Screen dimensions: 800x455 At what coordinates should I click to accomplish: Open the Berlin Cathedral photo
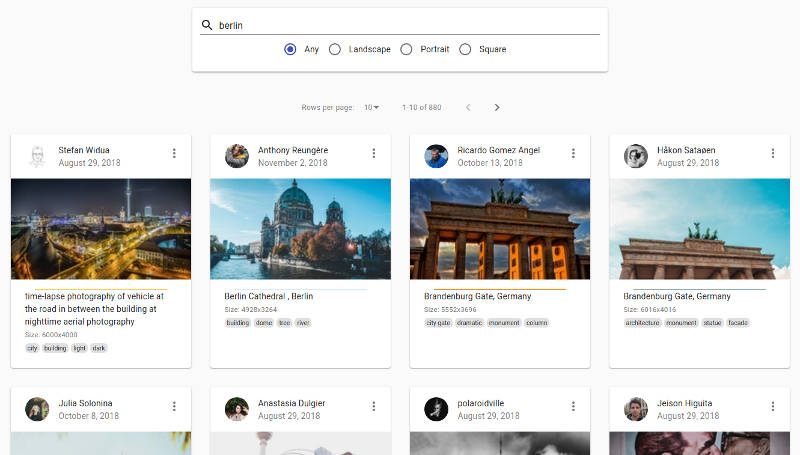coord(301,229)
